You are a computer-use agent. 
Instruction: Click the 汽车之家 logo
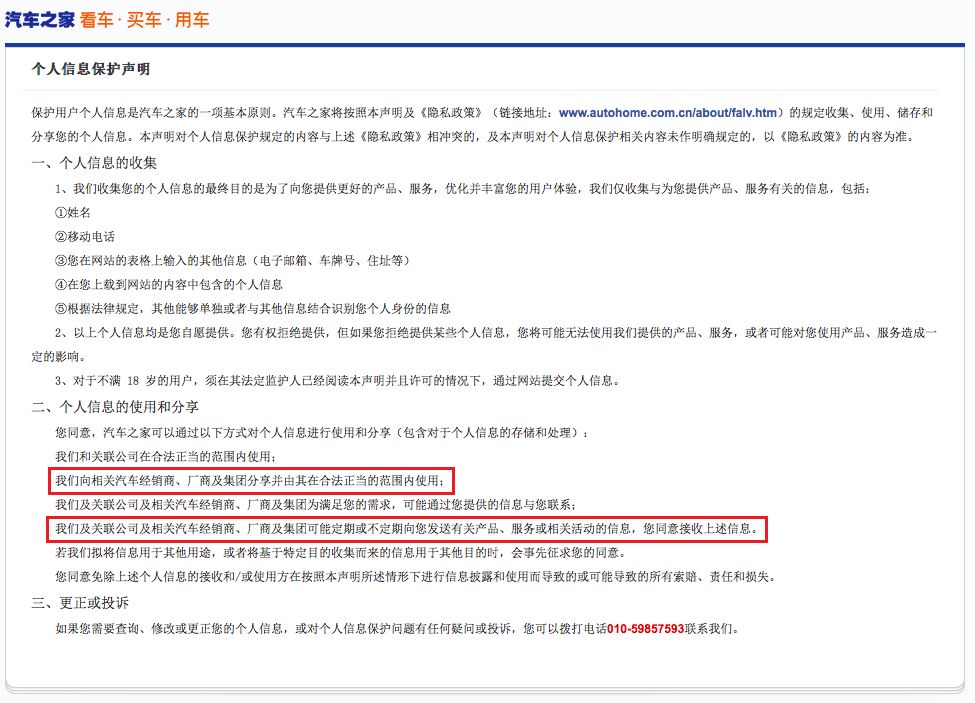click(40, 19)
